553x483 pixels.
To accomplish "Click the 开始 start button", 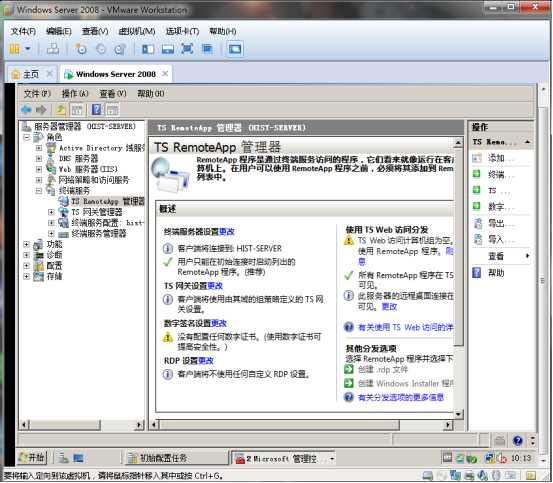I will [x=32, y=458].
